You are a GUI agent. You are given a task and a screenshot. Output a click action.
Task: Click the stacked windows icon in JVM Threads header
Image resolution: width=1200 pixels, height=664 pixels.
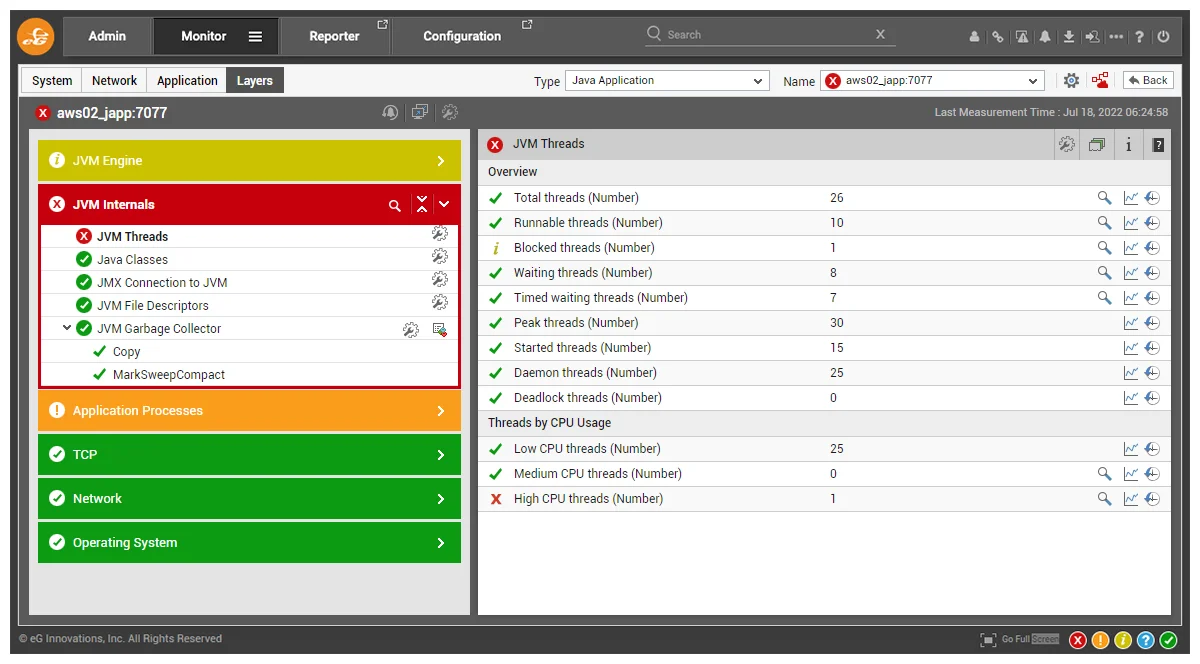point(1097,145)
